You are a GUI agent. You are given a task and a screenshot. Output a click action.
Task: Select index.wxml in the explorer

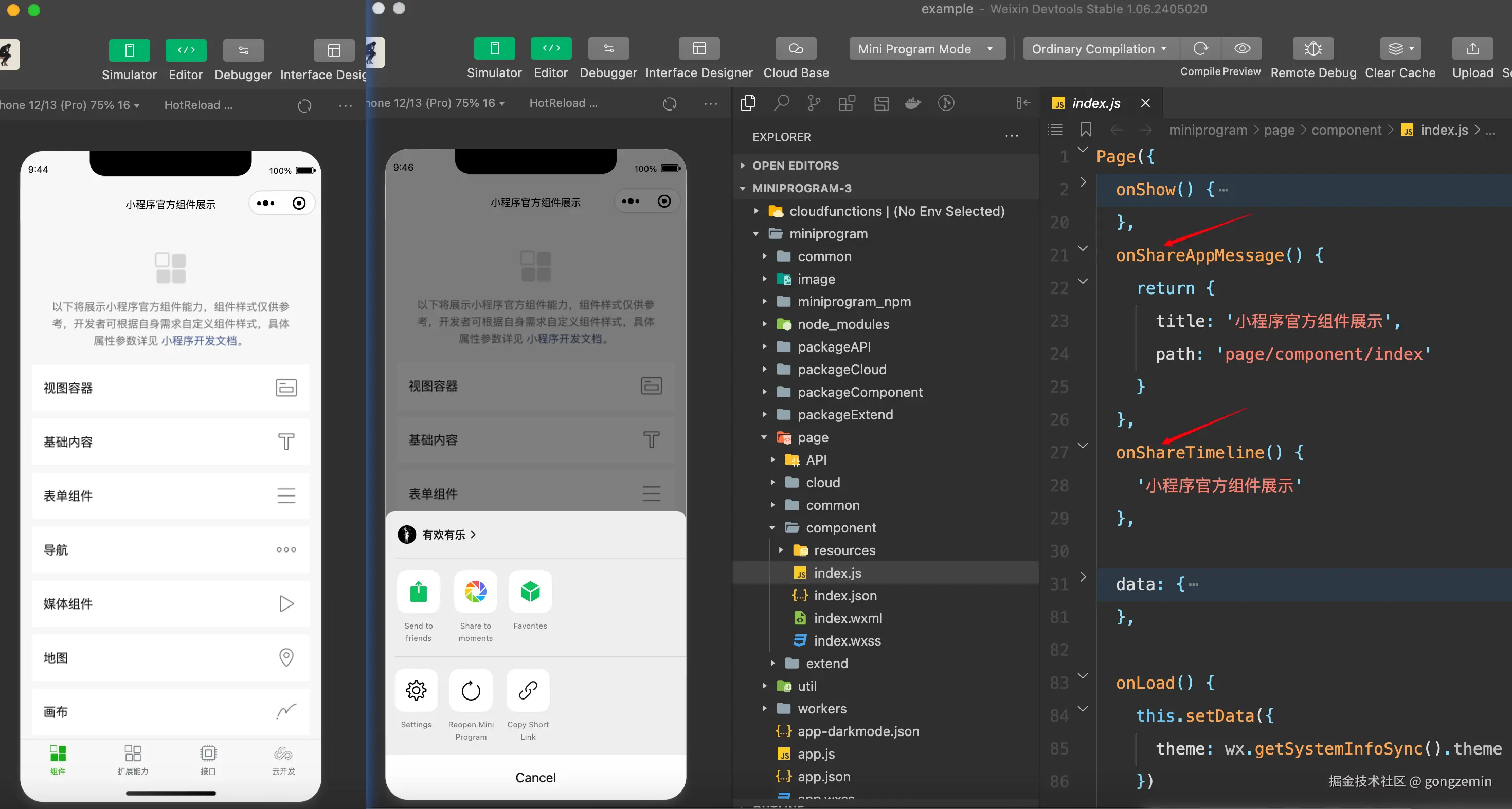tap(847, 618)
